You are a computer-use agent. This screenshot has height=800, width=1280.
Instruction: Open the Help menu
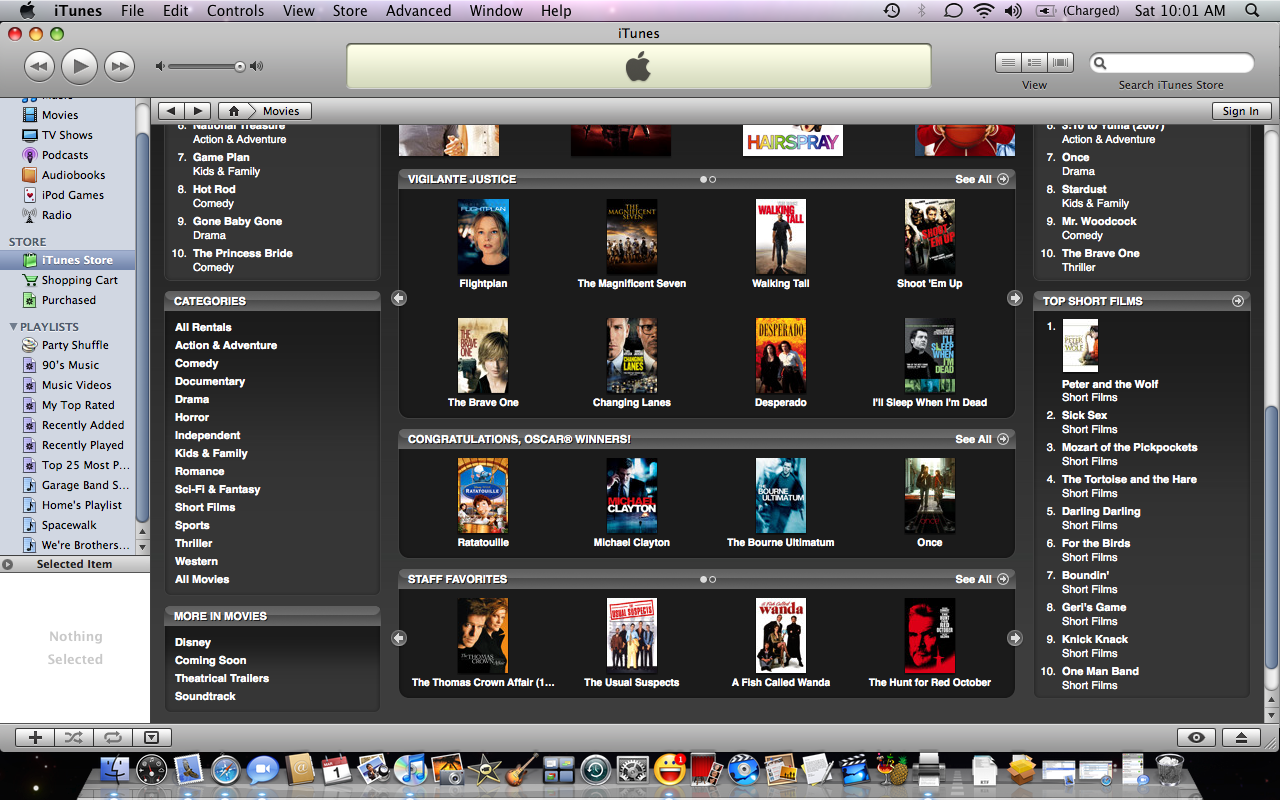tap(556, 11)
